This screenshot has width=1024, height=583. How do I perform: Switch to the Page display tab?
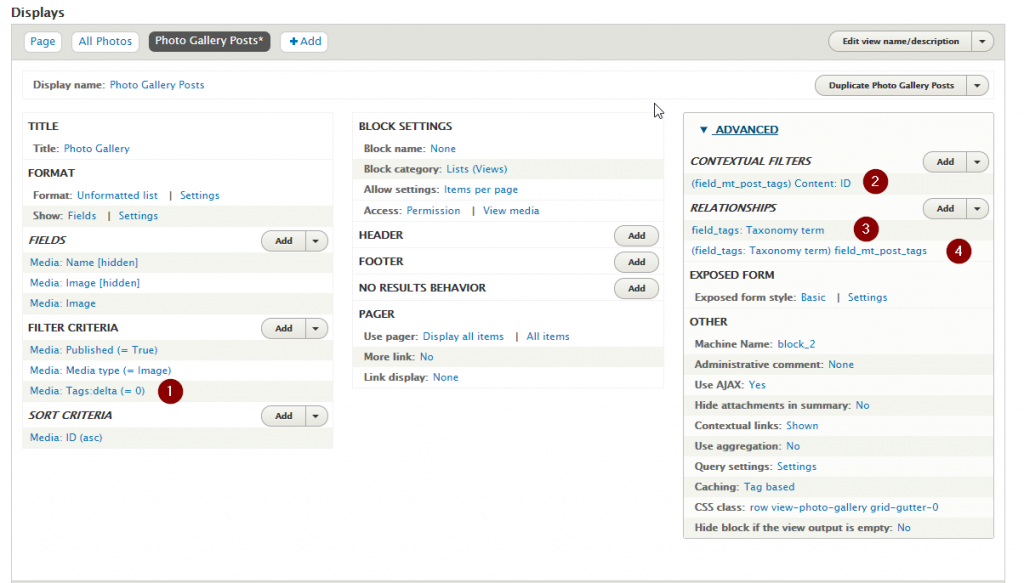point(43,41)
